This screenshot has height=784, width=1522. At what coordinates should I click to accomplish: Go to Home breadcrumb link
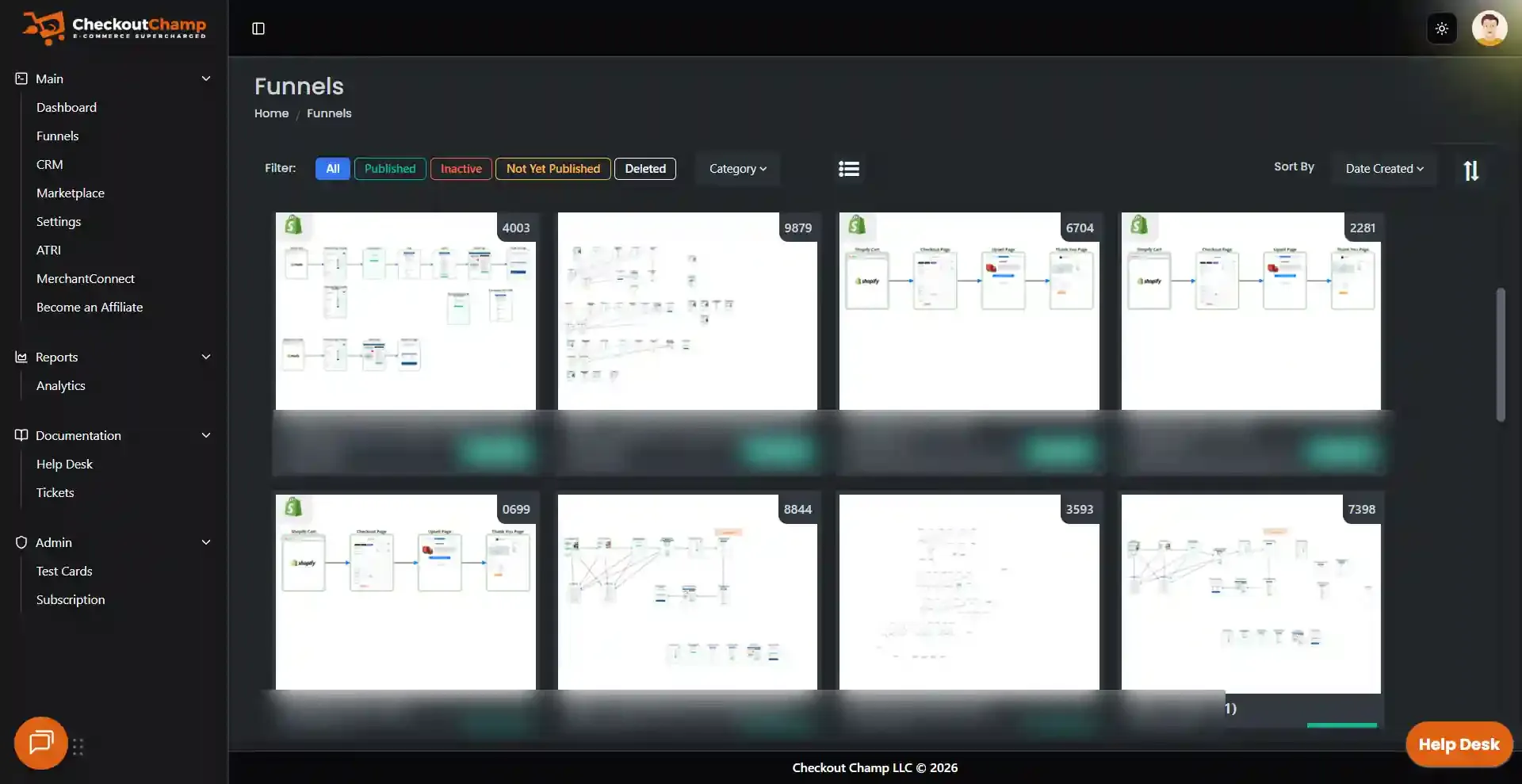click(x=271, y=113)
